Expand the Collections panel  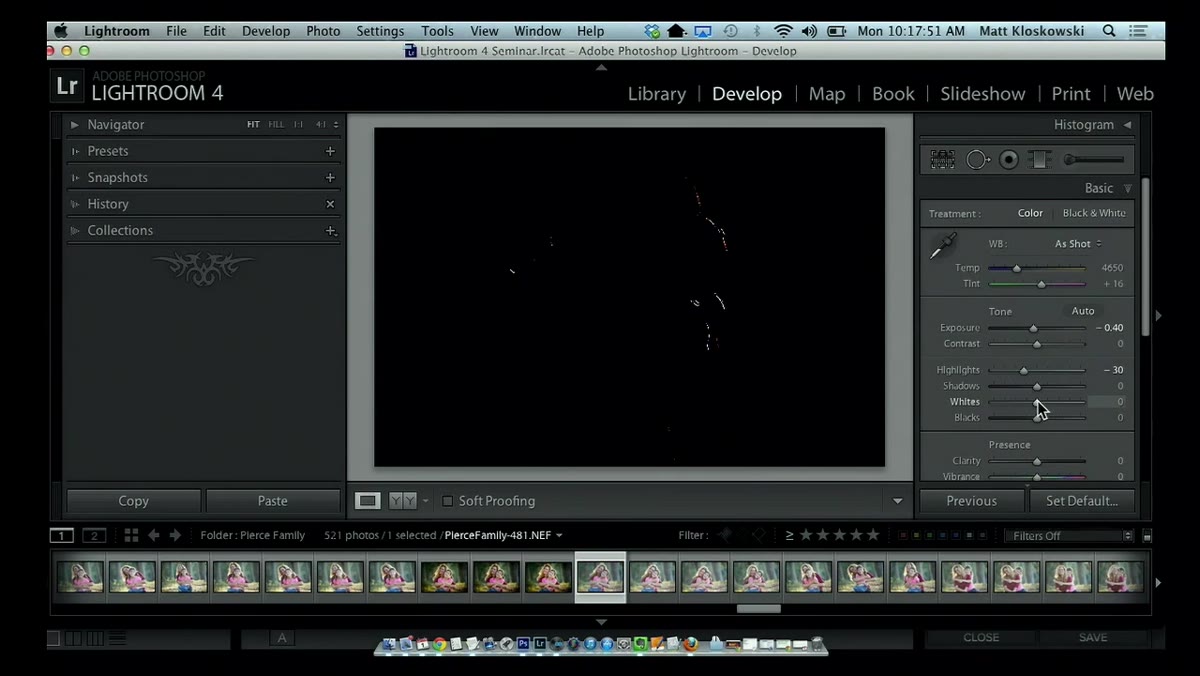[x=74, y=230]
